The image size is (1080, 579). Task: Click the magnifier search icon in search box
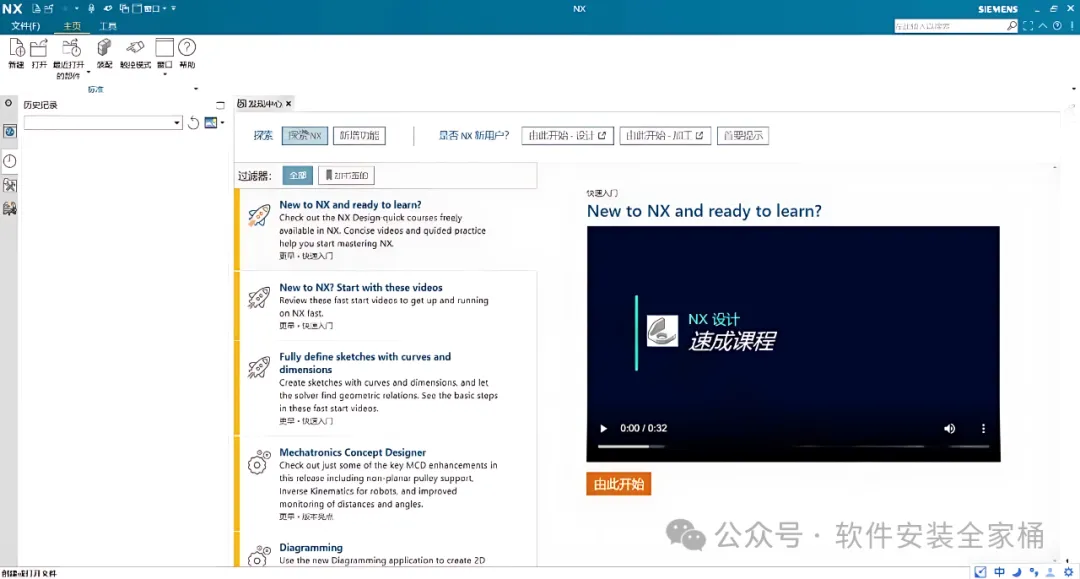1011,26
